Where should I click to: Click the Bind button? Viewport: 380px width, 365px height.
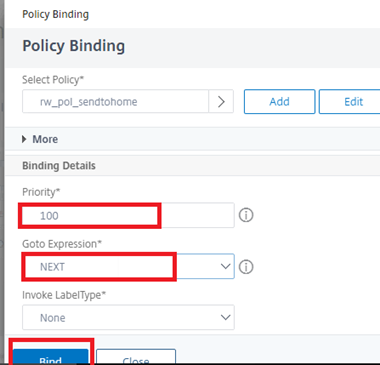coord(51,357)
